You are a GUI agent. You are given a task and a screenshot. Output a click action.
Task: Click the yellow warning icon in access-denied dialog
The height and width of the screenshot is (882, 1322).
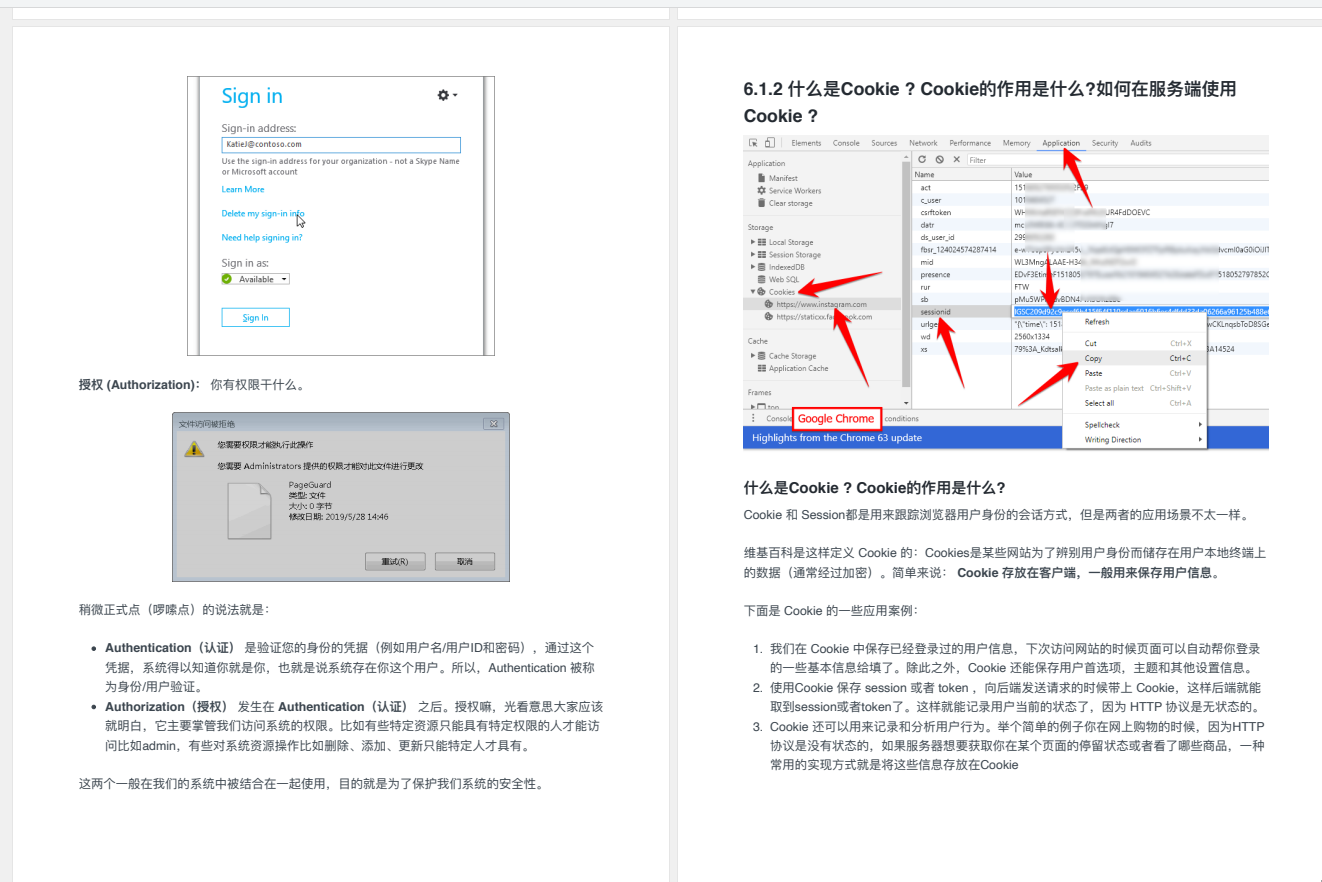coord(194,449)
